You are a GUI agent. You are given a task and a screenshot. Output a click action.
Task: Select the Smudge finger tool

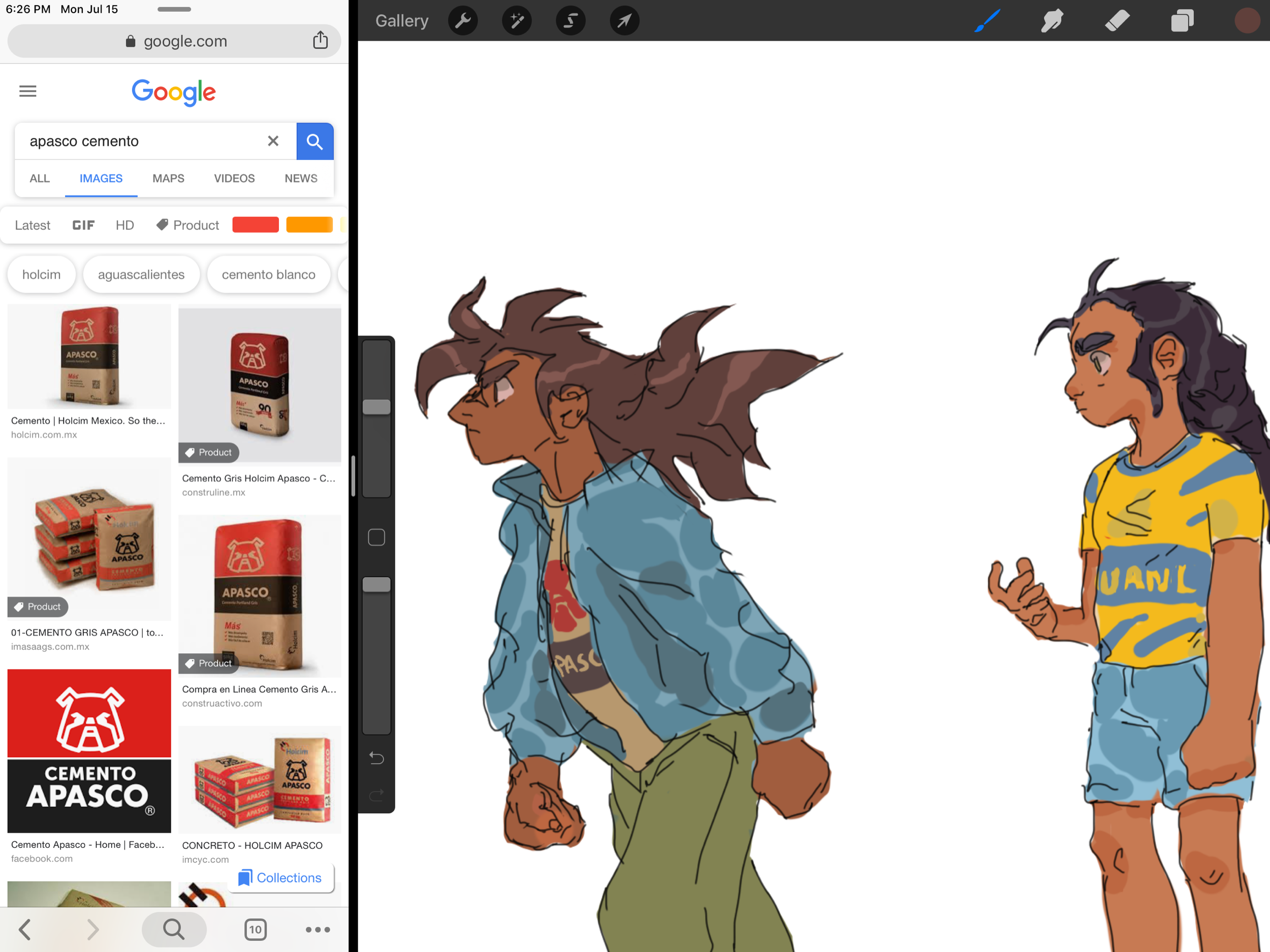(x=1052, y=21)
